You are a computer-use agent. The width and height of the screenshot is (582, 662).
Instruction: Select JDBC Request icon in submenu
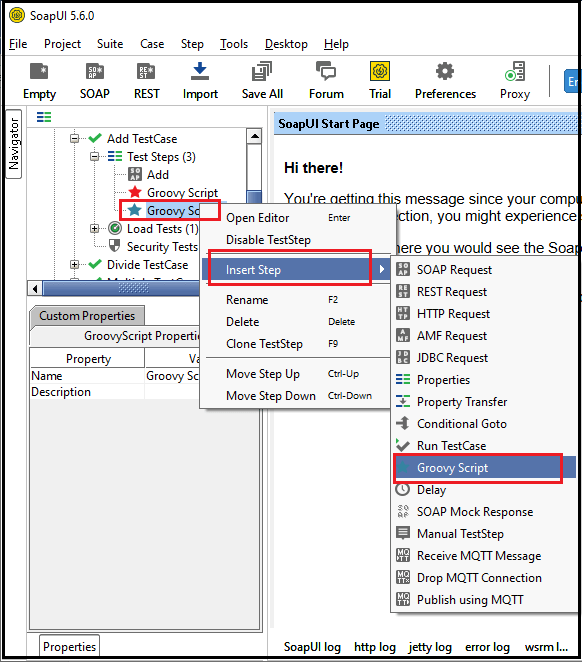[x=403, y=357]
